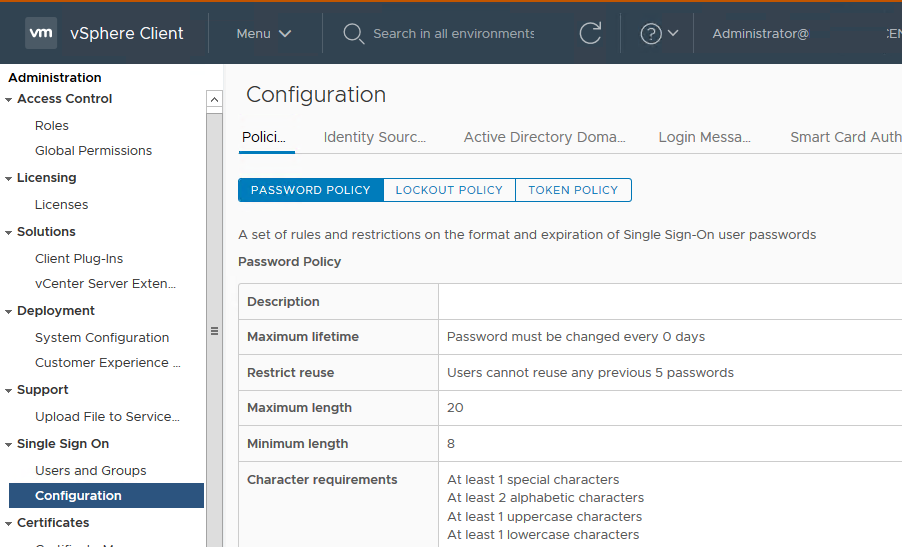This screenshot has height=547, width=902.
Task: Open the Menu dropdown
Action: [x=263, y=33]
